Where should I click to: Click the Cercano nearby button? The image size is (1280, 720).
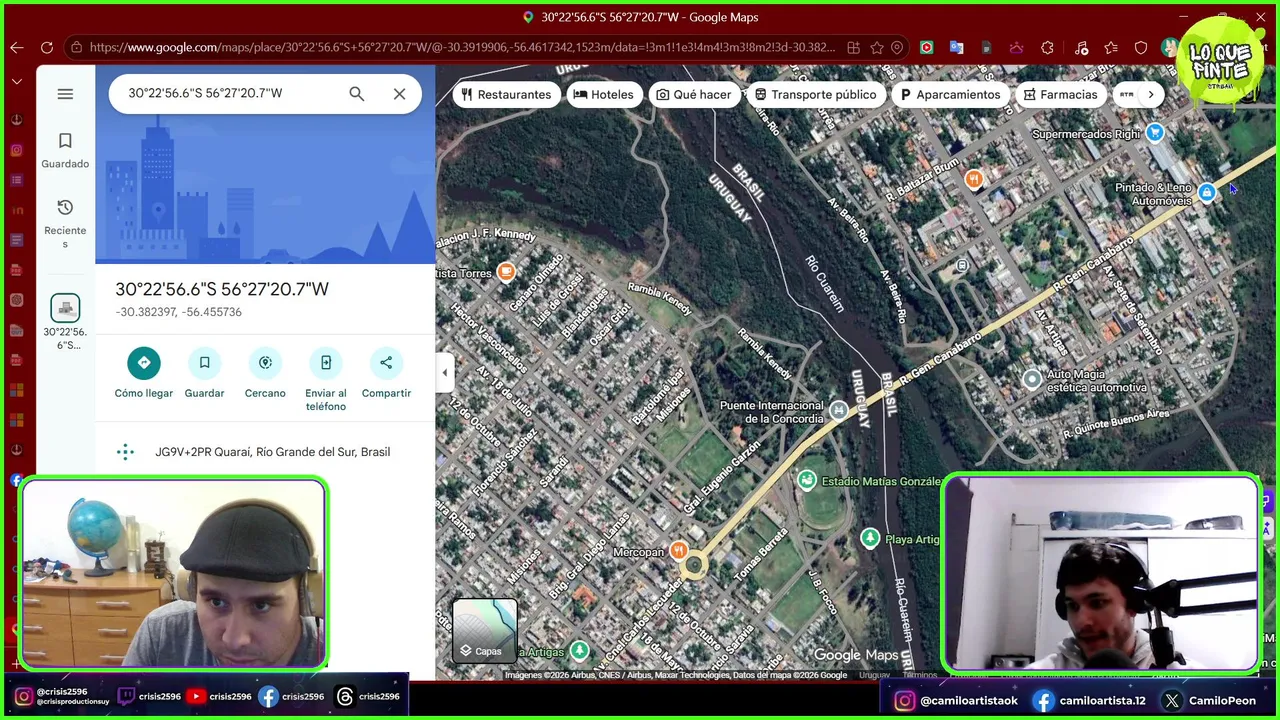coord(265,374)
